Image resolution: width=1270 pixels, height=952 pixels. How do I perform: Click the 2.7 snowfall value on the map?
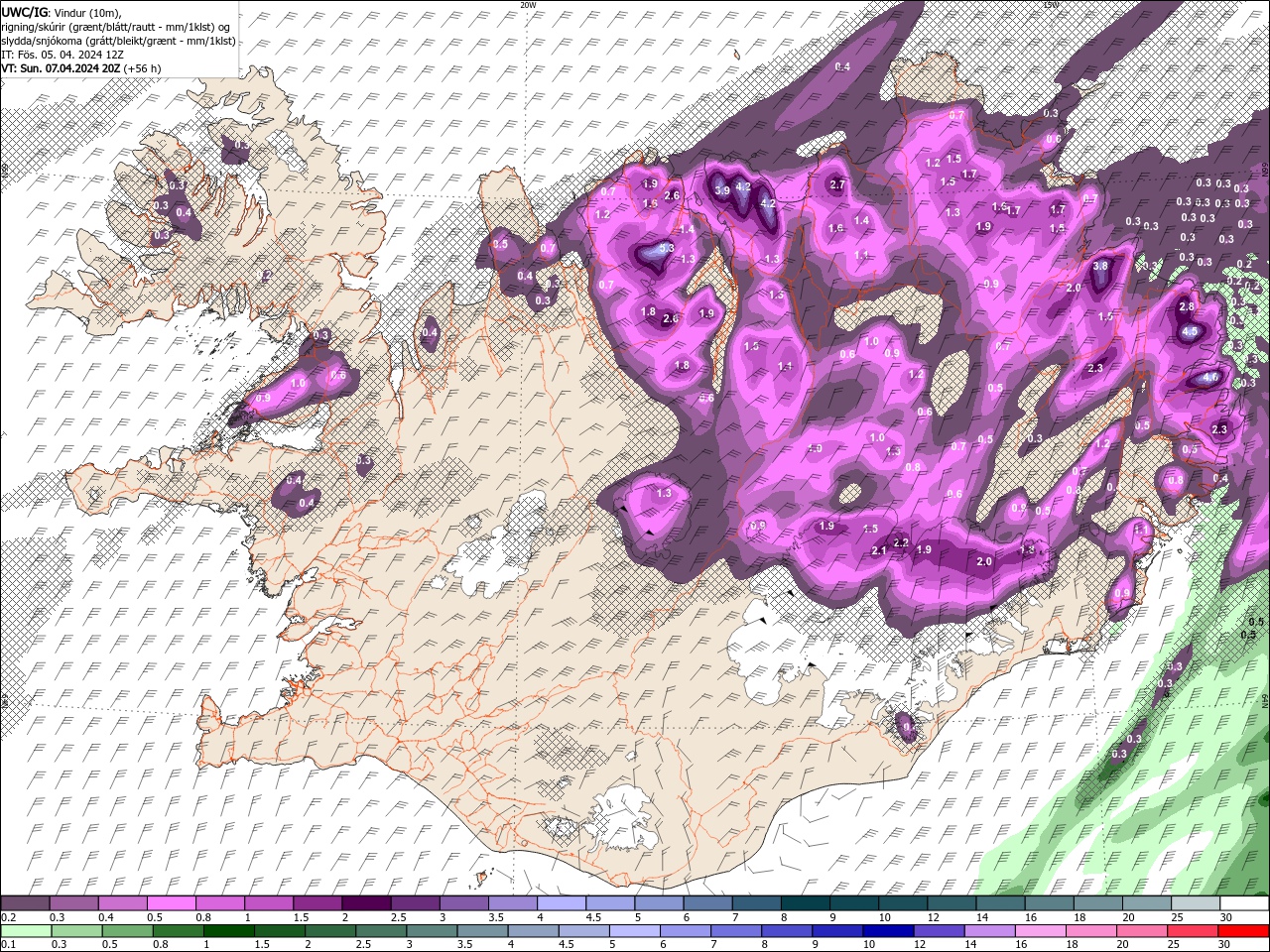tap(836, 184)
